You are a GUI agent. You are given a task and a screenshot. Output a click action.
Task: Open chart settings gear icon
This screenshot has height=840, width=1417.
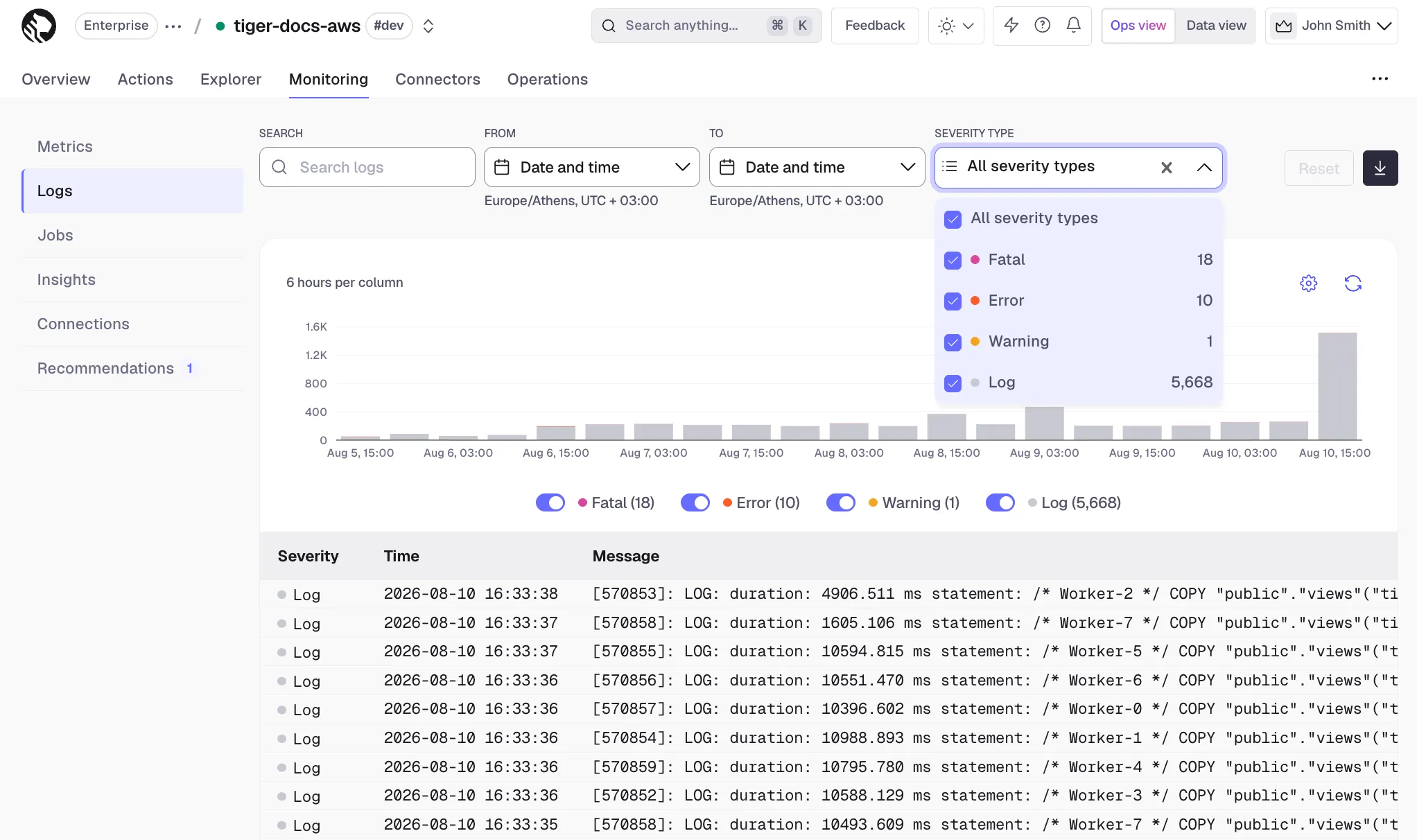tap(1309, 283)
